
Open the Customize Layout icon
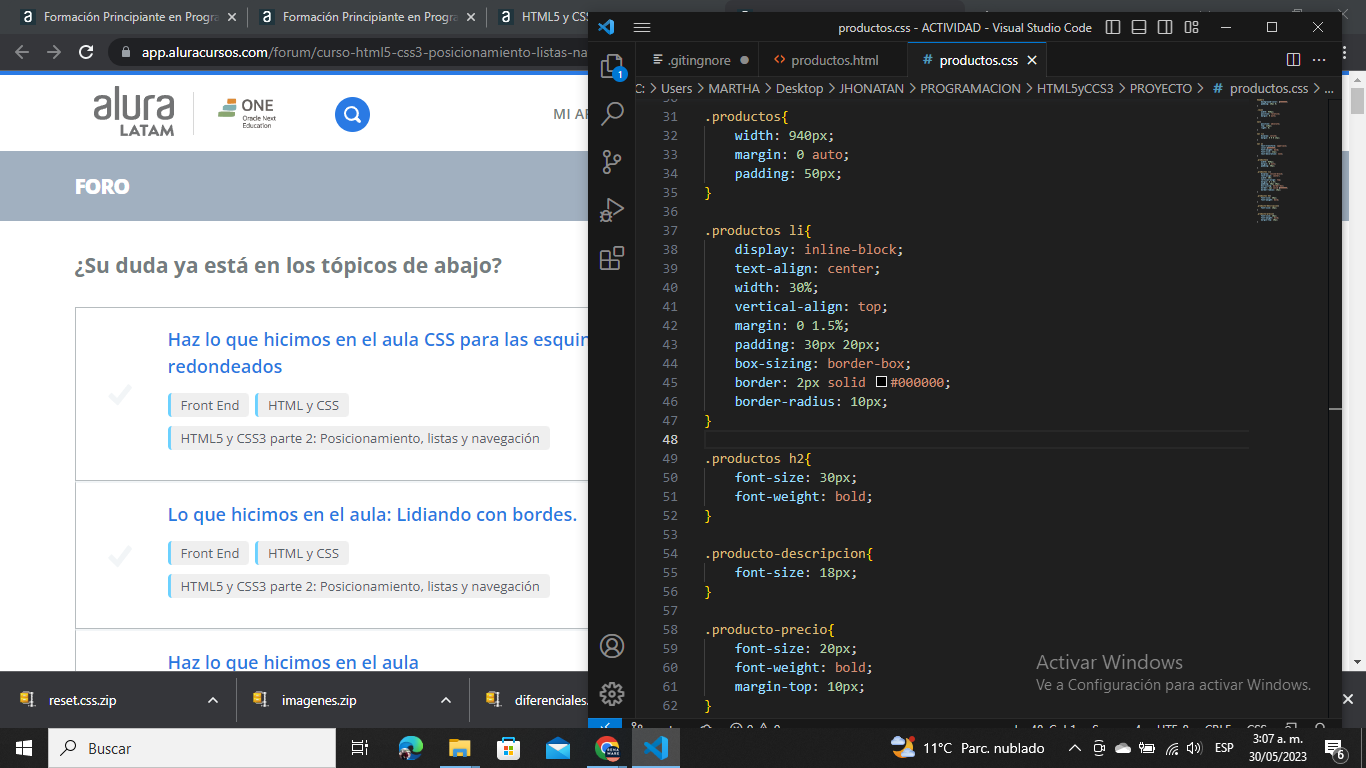tap(1191, 28)
